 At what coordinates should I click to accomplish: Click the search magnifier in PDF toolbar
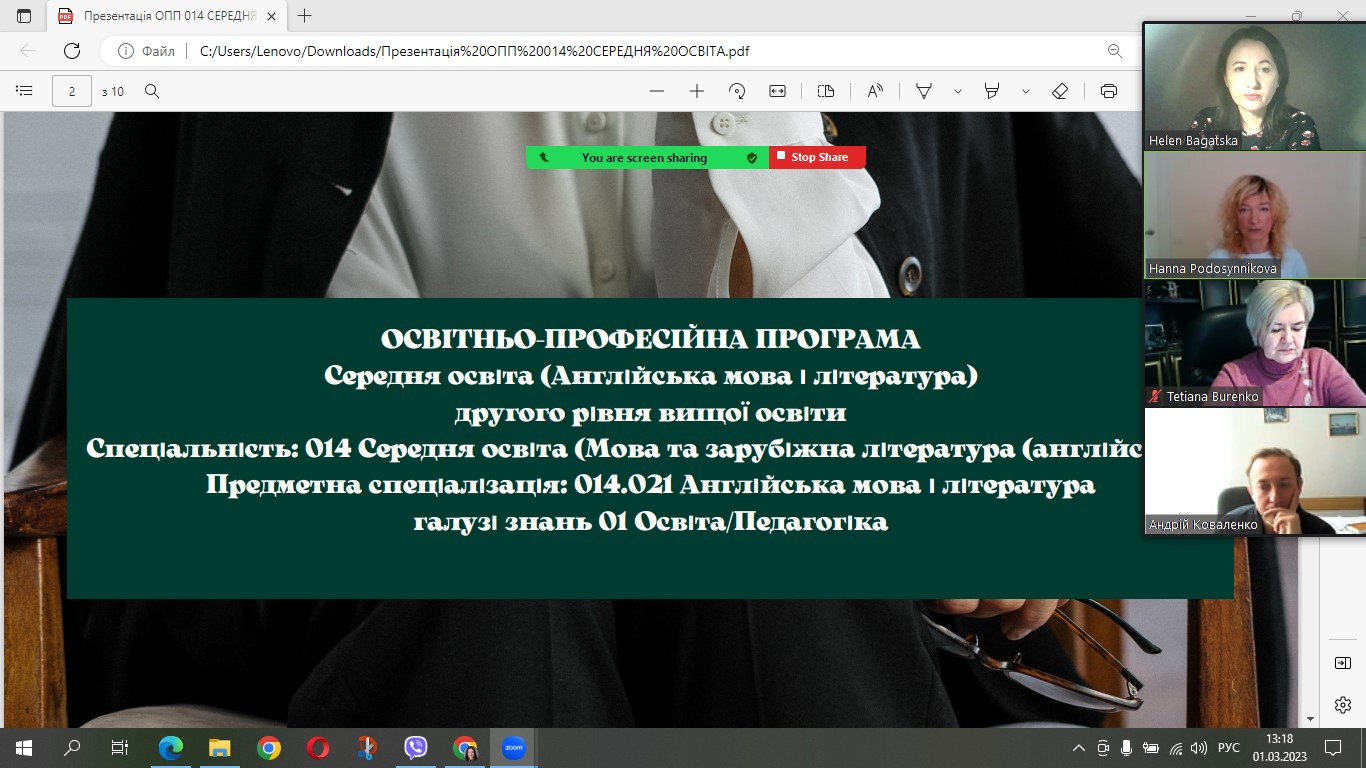(152, 91)
